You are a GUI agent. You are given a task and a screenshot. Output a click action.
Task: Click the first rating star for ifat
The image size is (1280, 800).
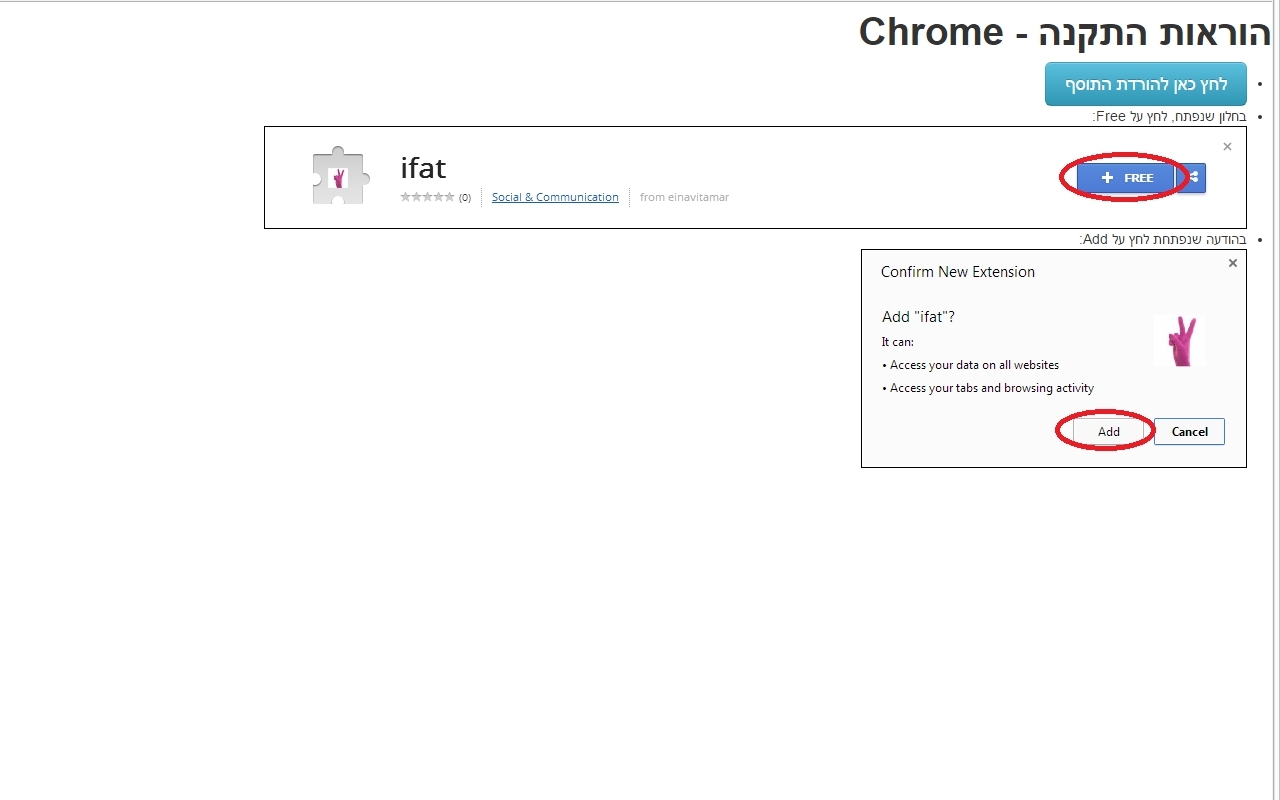pyautogui.click(x=408, y=197)
